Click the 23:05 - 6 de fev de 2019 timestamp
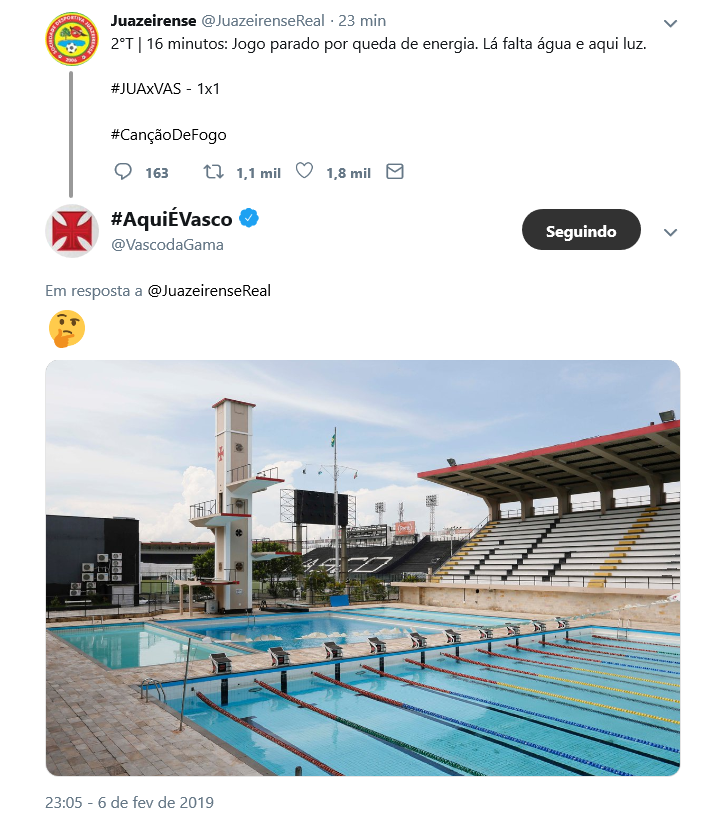 [x=129, y=802]
